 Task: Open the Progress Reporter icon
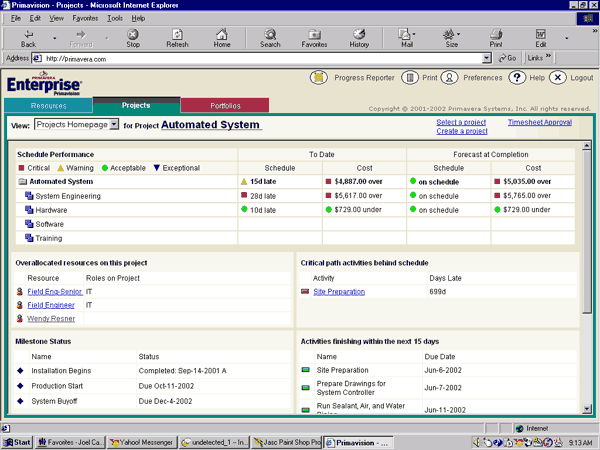[319, 78]
